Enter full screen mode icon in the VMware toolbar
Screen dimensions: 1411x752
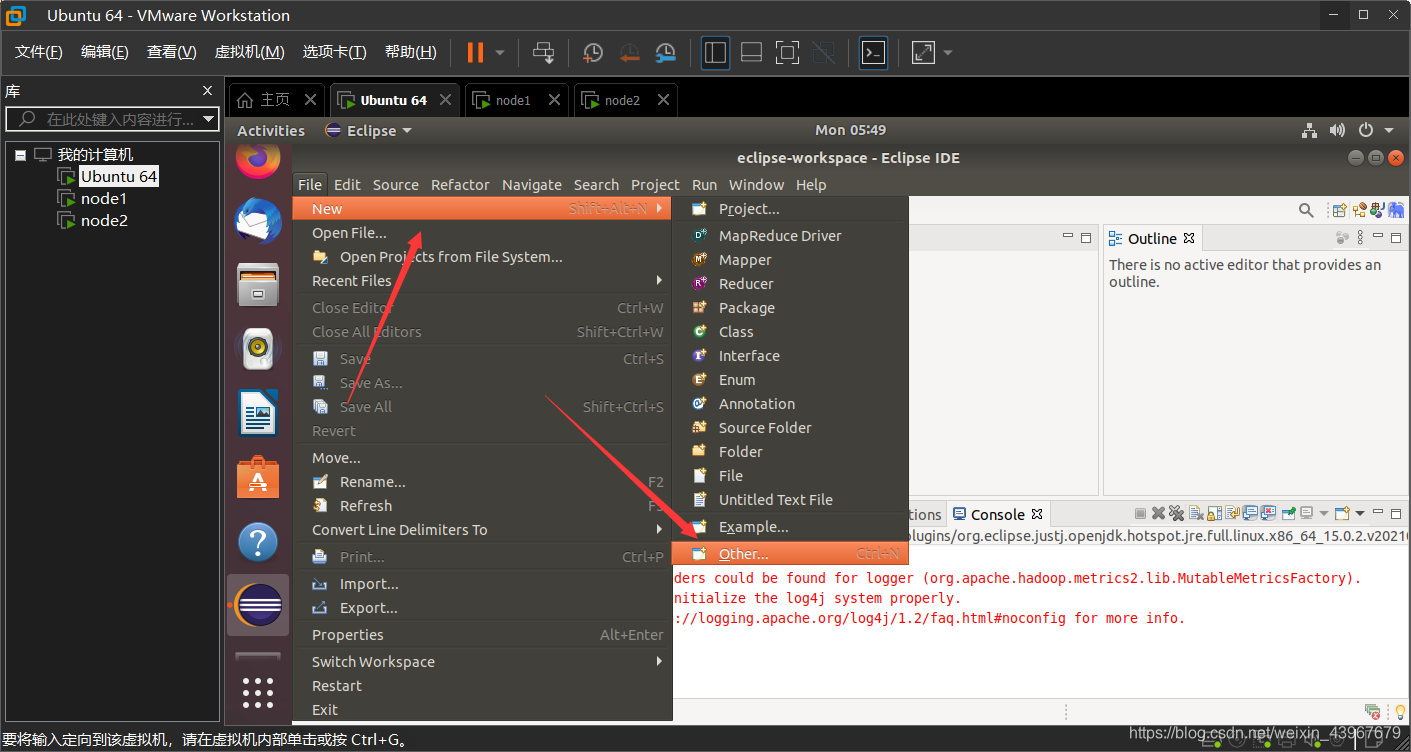click(787, 52)
